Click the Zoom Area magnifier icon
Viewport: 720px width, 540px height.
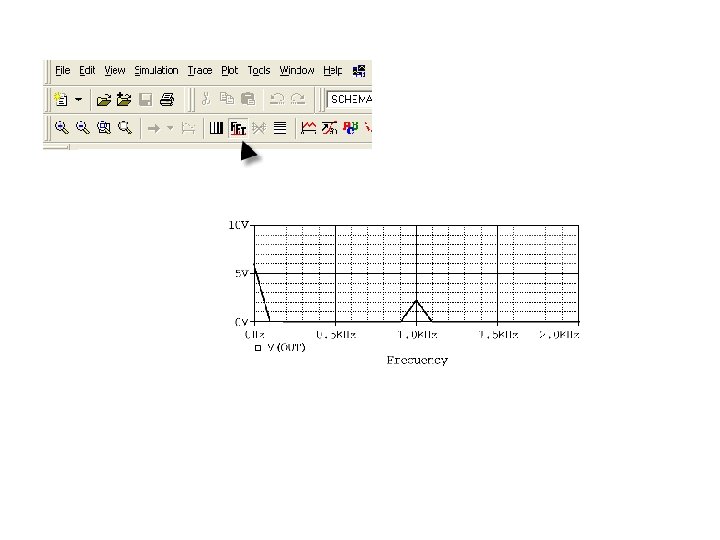pos(104,127)
